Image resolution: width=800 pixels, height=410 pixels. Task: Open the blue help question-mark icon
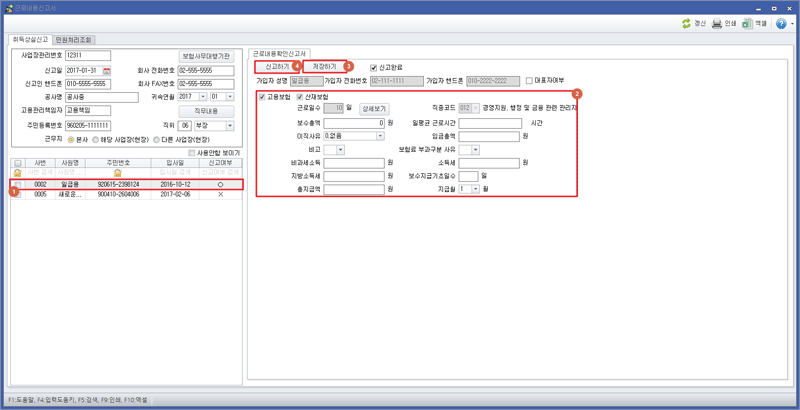(x=779, y=23)
